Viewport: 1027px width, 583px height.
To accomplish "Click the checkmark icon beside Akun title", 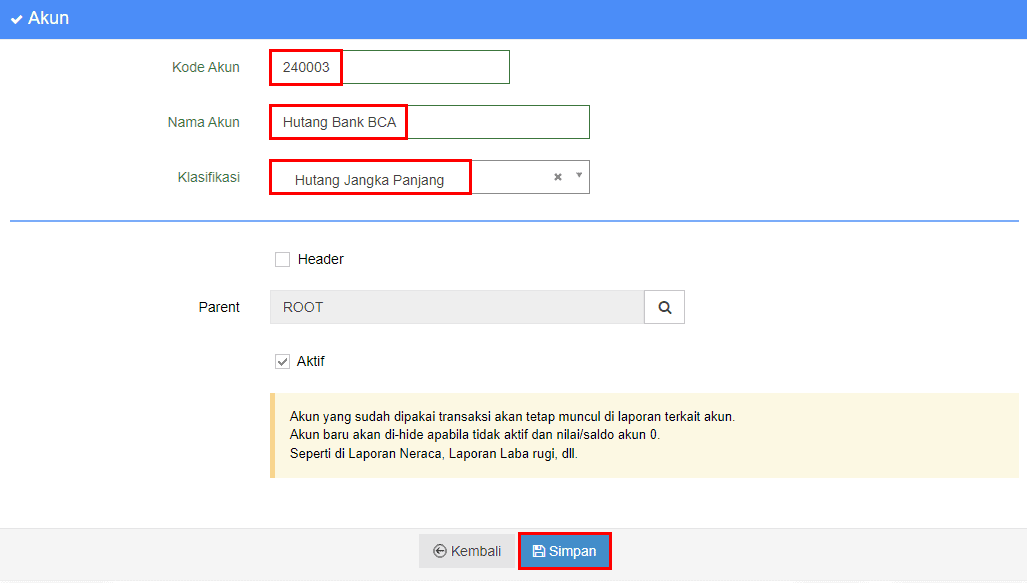I will (16, 19).
